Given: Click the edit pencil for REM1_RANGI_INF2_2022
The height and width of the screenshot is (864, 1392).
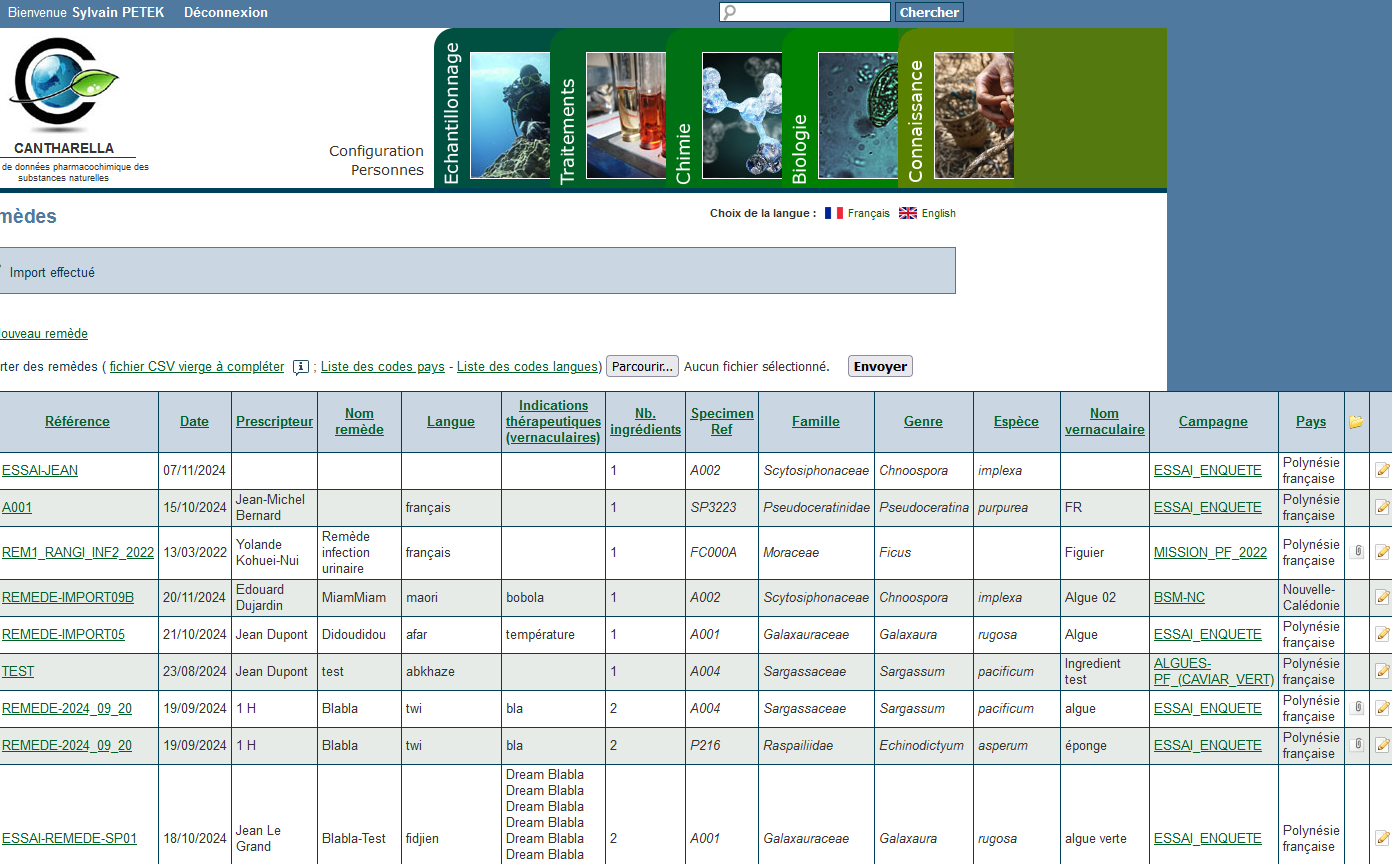Looking at the screenshot, I should click(x=1383, y=552).
